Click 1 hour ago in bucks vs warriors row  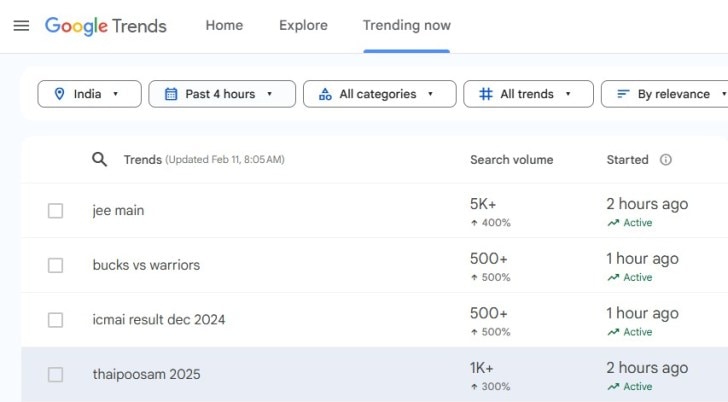pos(643,259)
